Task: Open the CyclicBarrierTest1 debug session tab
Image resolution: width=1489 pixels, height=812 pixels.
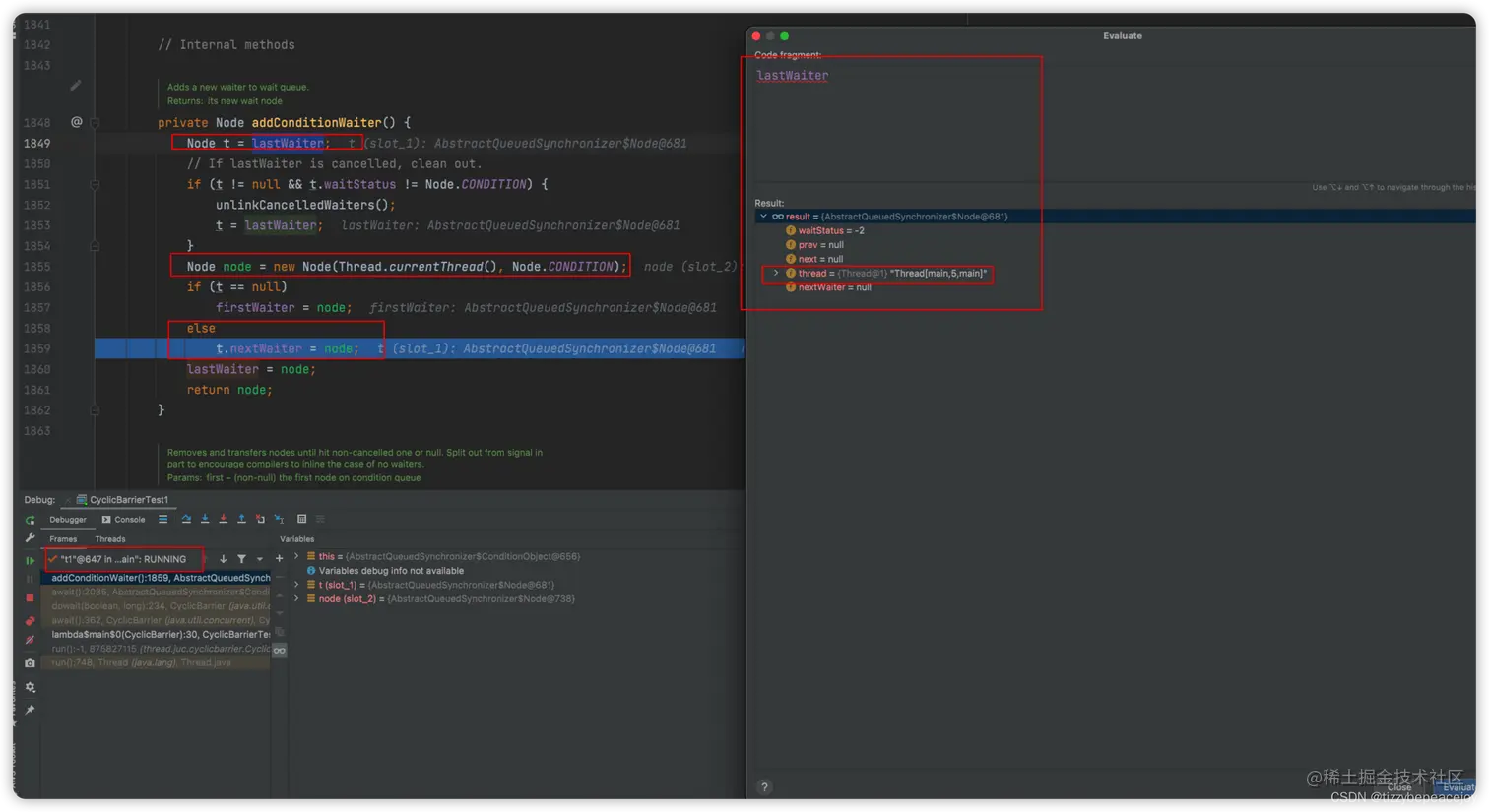Action: tap(122, 500)
